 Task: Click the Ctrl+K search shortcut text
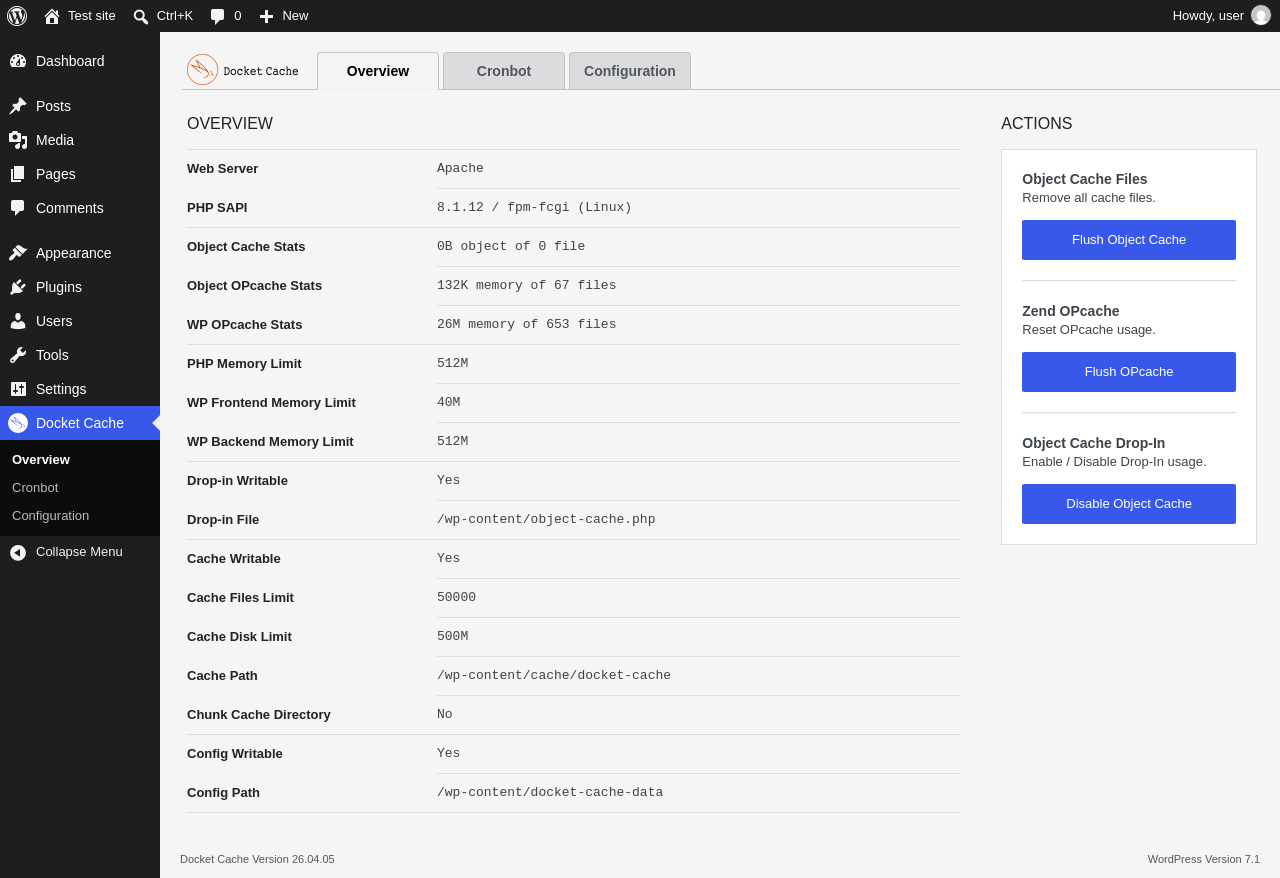click(175, 16)
